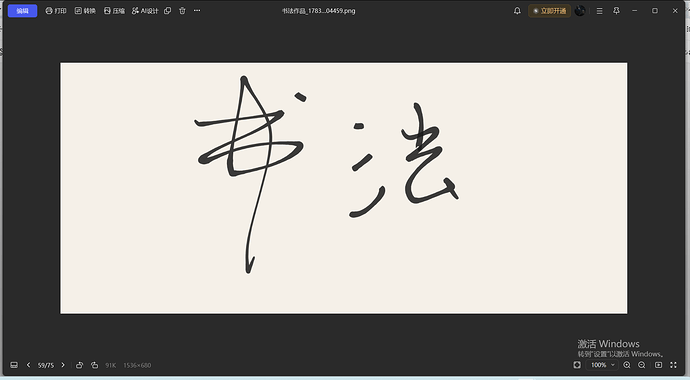Open the three-dots more options menu
The width and height of the screenshot is (690, 380).
[x=197, y=11]
